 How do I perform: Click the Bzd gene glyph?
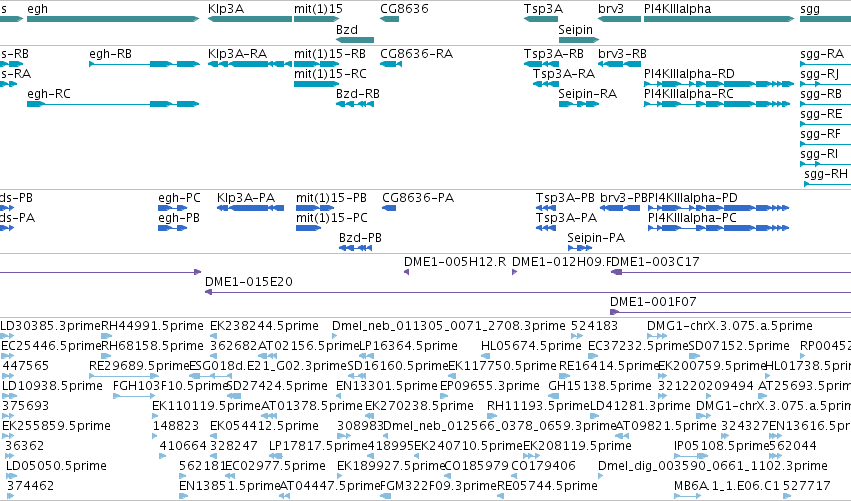(355, 40)
